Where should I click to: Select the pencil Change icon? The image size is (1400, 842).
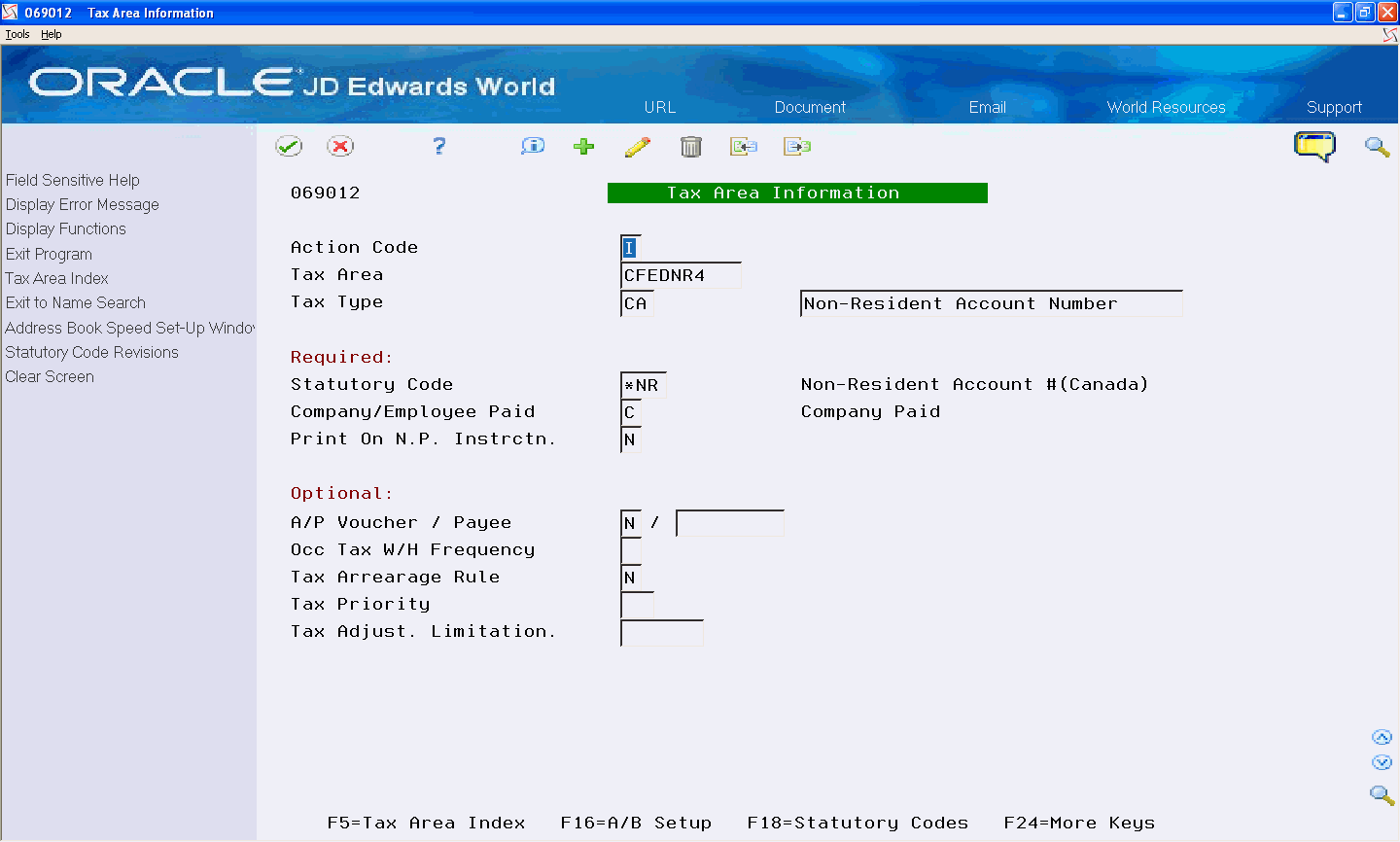pyautogui.click(x=638, y=146)
